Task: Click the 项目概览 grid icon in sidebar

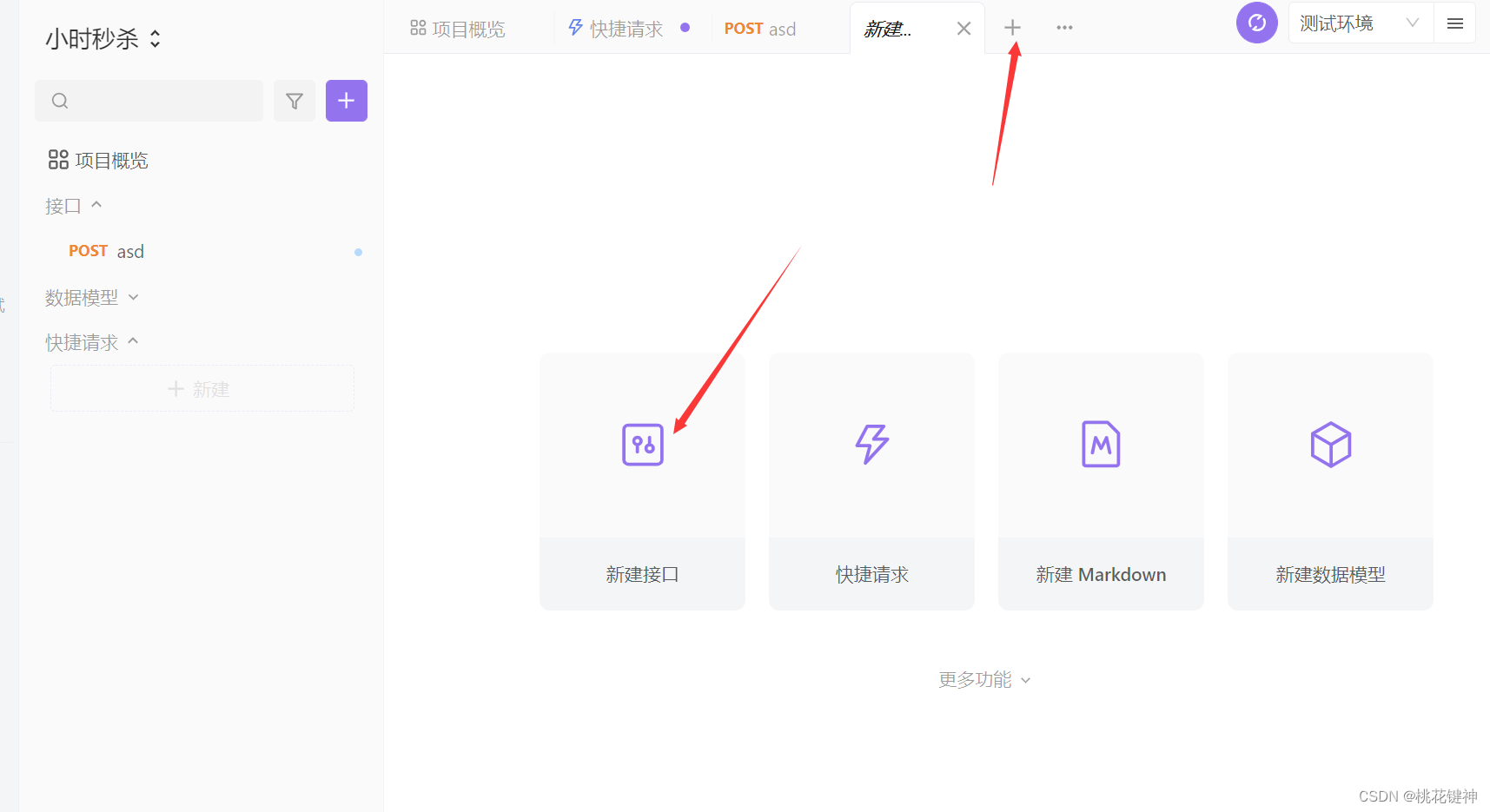Action: pos(58,160)
